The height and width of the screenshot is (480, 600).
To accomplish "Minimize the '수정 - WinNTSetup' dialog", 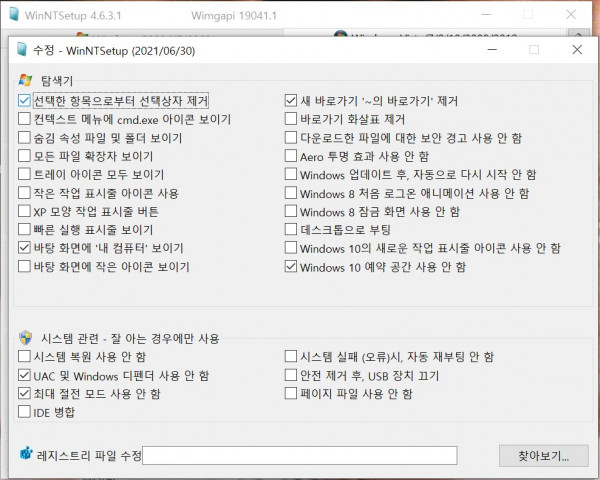I will pos(492,49).
